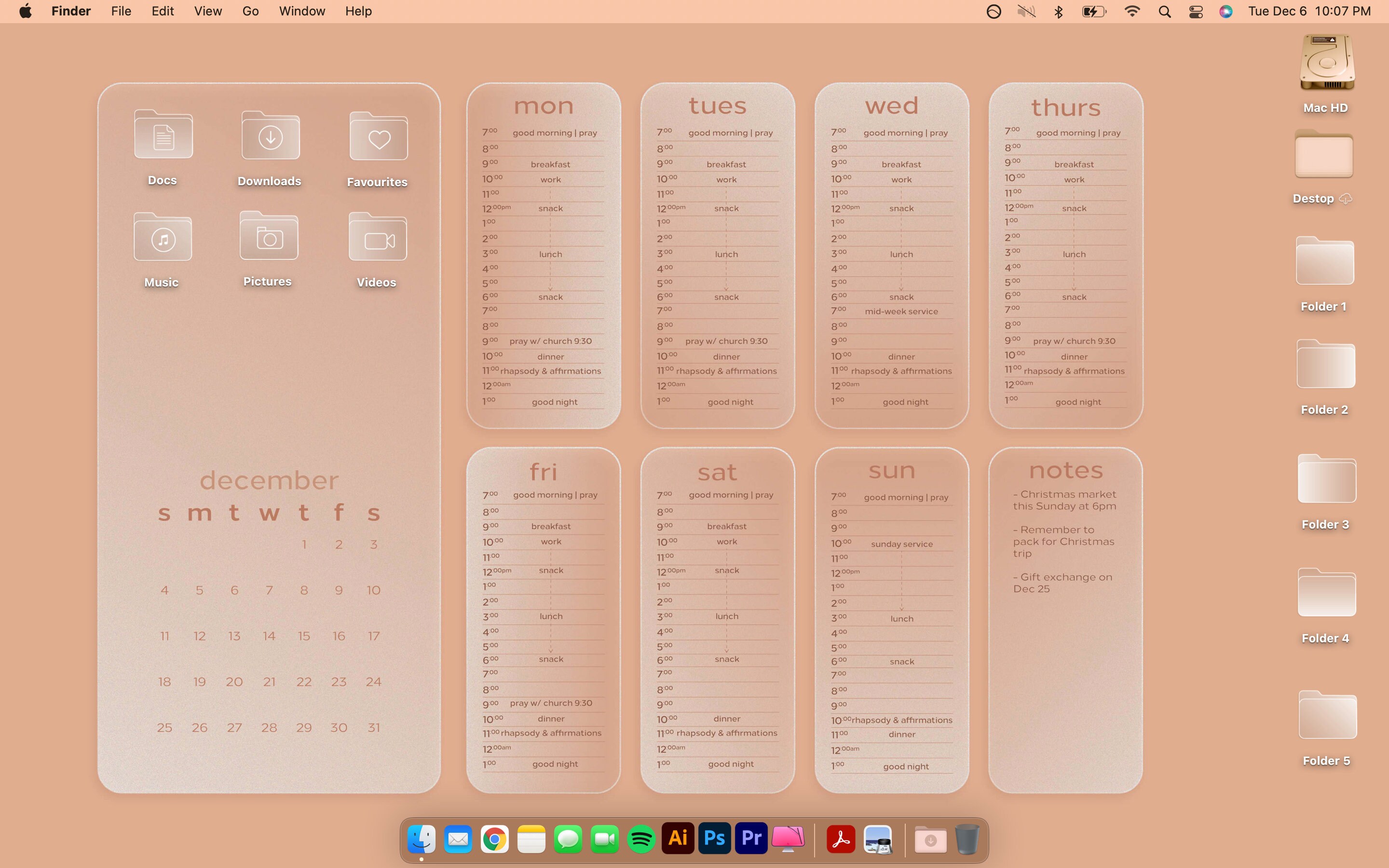Start Spotify from the Dock
The height and width of the screenshot is (868, 1389).
[642, 838]
